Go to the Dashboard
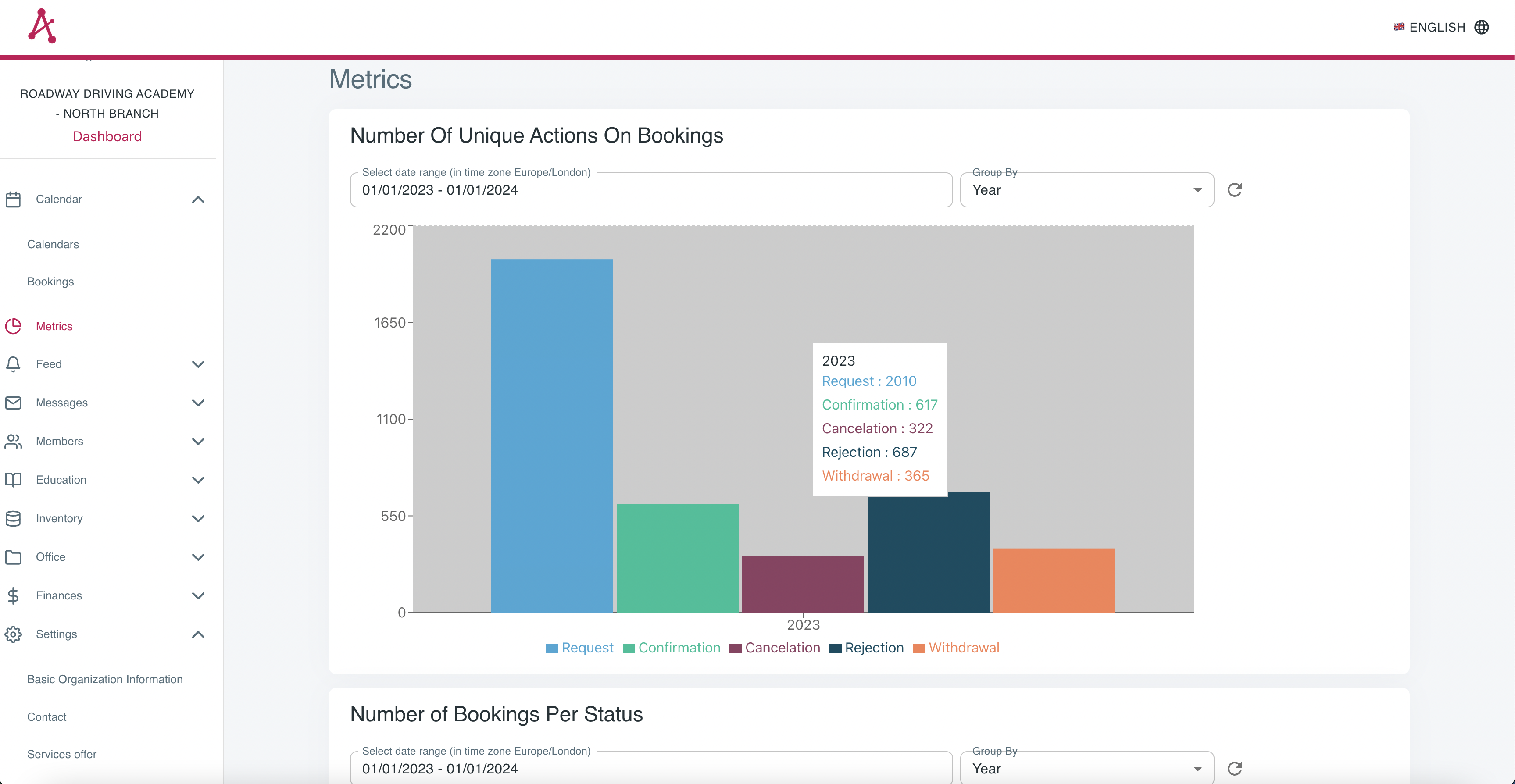Screen dimensions: 1515x784 (x=107, y=136)
